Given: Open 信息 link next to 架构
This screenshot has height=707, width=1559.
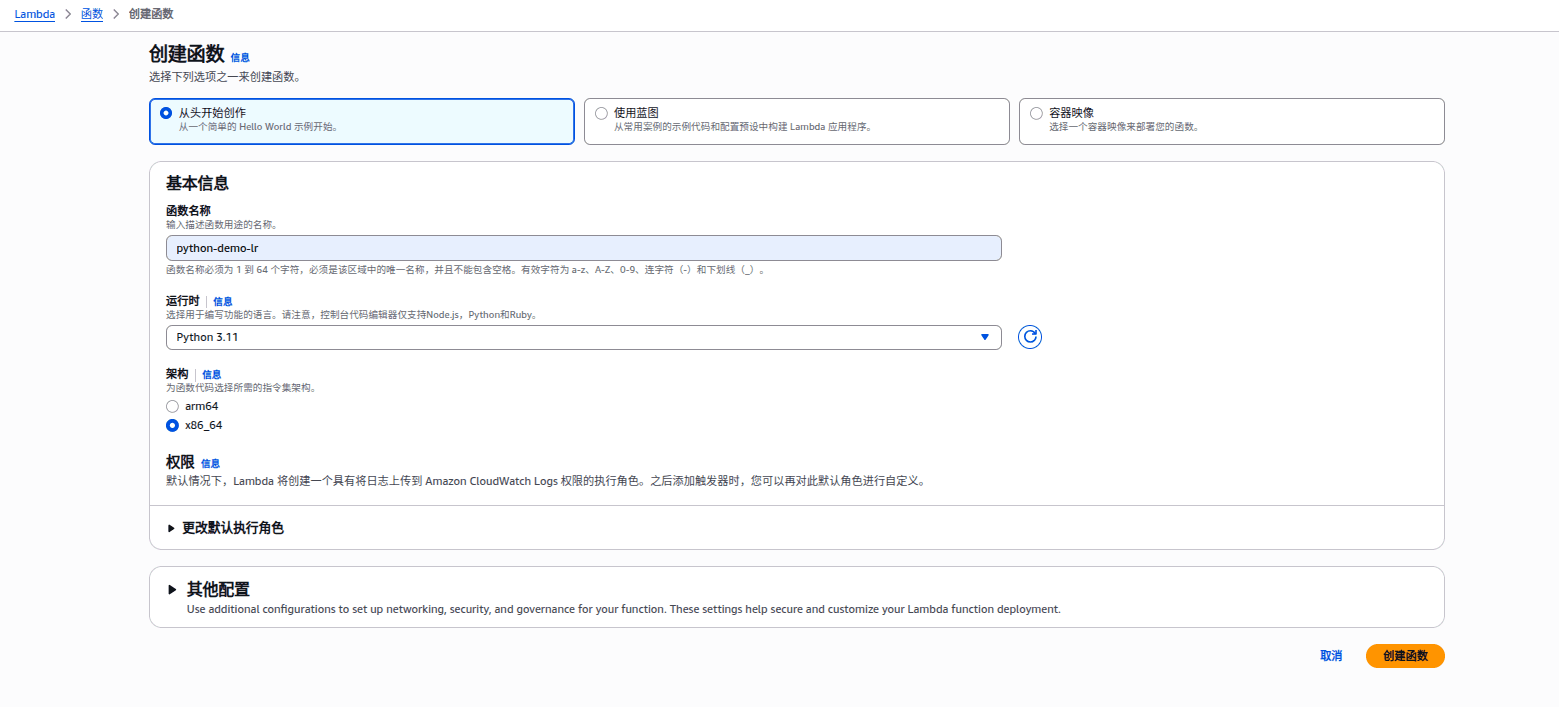Looking at the screenshot, I should coord(211,374).
